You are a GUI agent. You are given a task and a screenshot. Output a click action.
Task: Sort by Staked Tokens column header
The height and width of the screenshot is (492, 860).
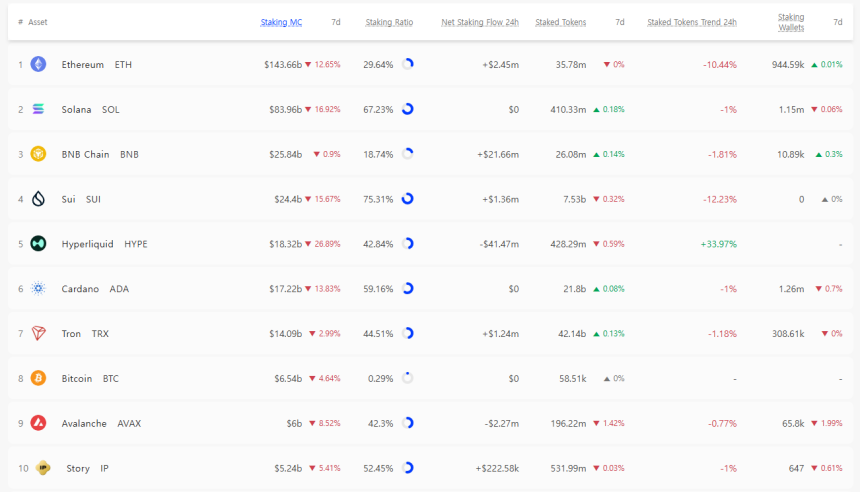(560, 22)
